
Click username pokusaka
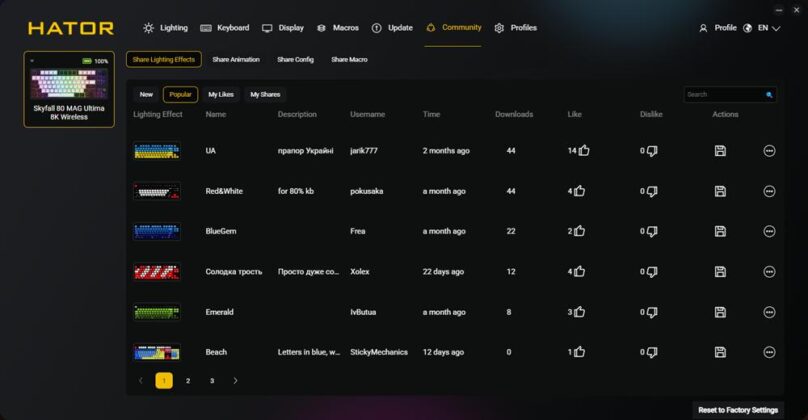(366, 191)
